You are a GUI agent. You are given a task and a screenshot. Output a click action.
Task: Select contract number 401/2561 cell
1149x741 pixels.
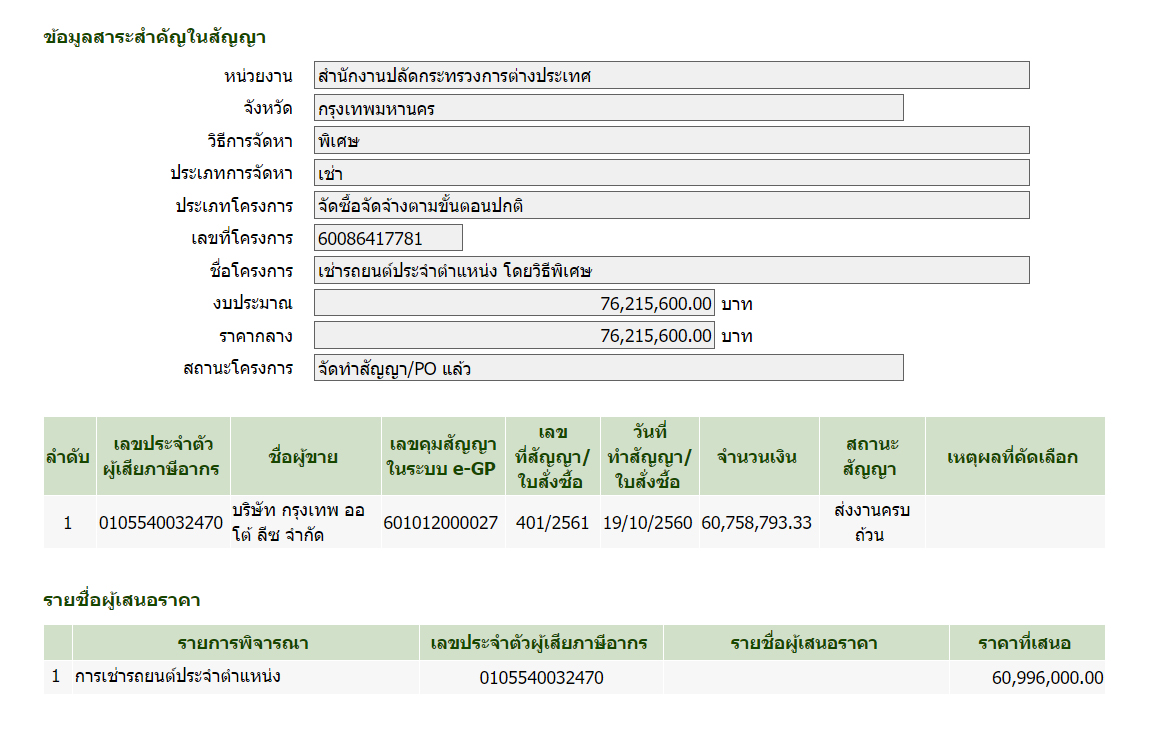tap(552, 522)
